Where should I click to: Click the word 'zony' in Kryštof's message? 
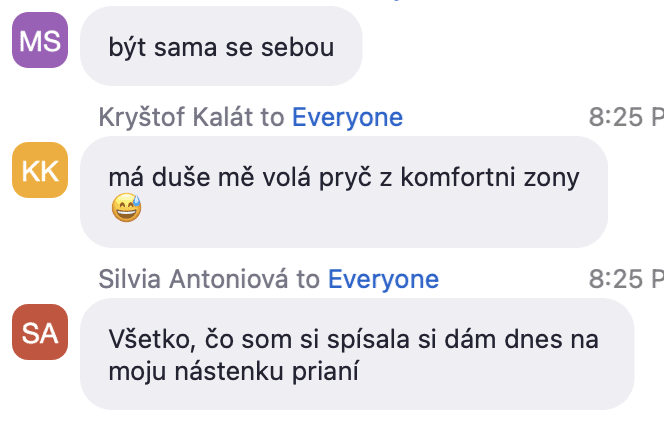tap(551, 178)
